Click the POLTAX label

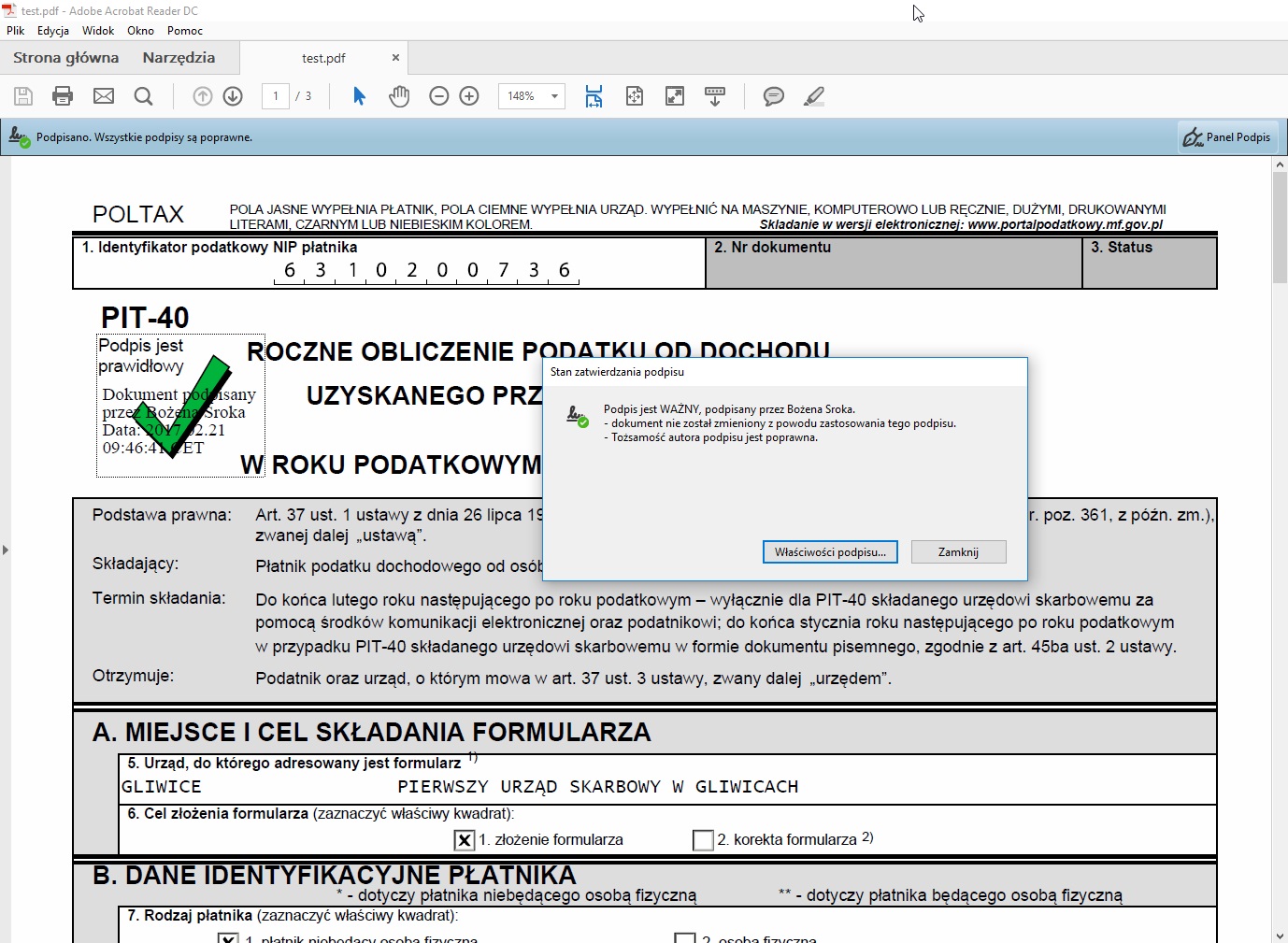138,214
